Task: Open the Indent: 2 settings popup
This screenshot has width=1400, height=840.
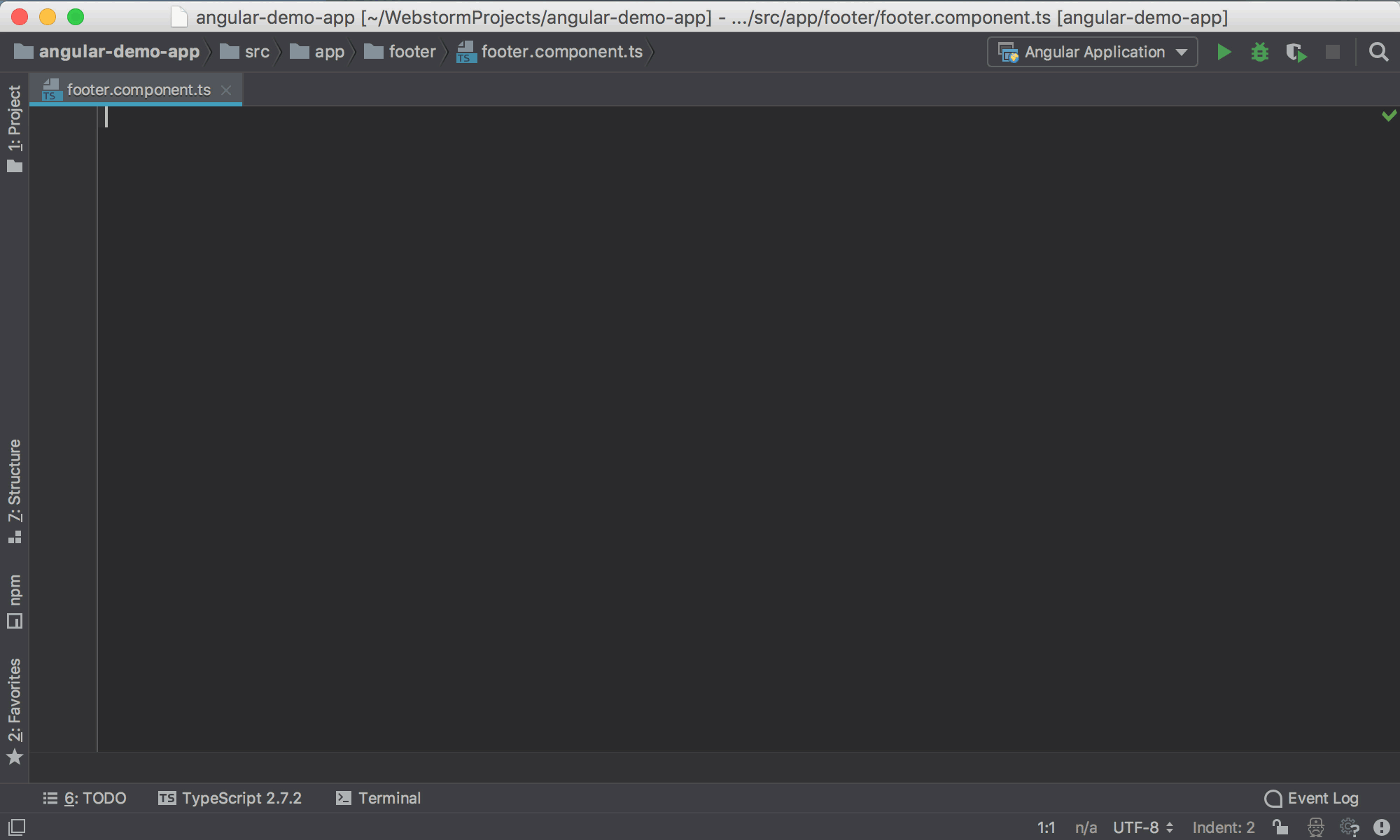Action: click(1223, 827)
